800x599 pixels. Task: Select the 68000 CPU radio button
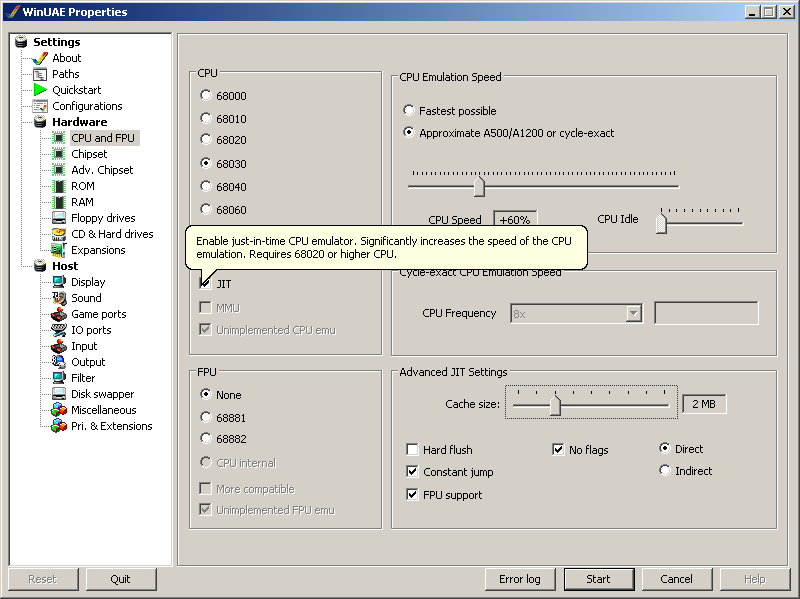click(x=206, y=95)
